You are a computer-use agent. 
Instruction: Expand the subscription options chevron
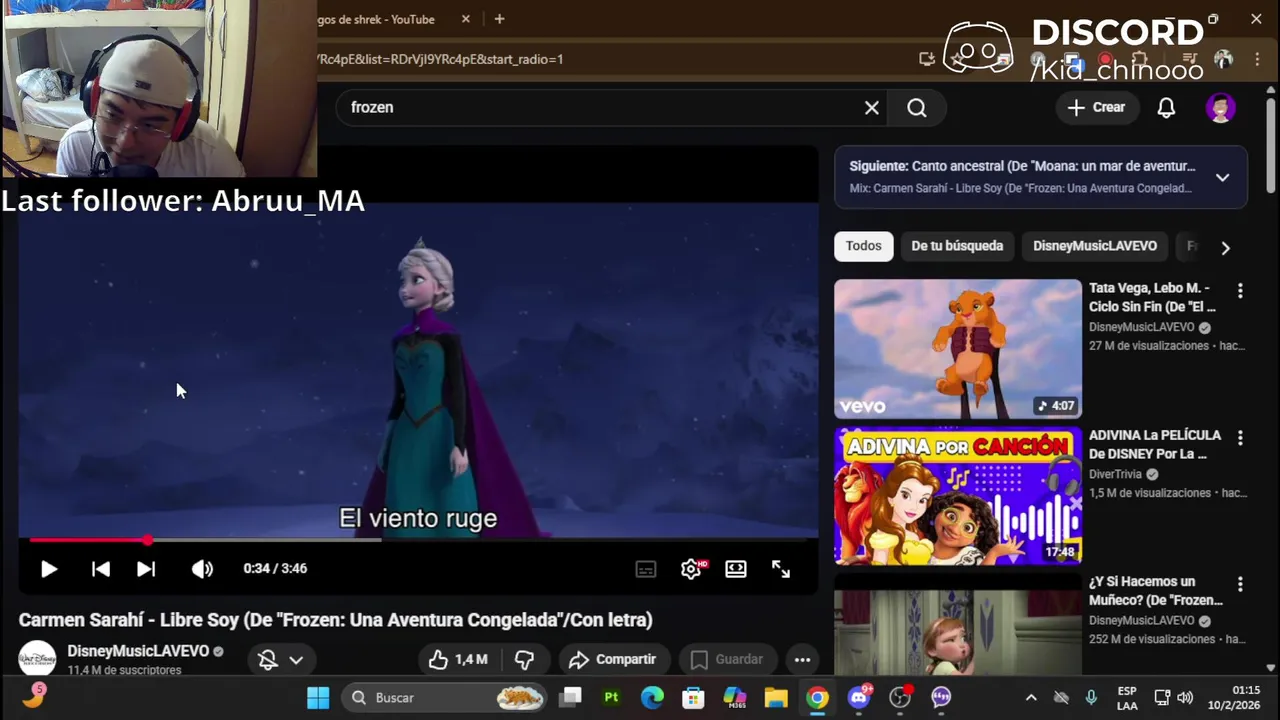[x=296, y=660]
